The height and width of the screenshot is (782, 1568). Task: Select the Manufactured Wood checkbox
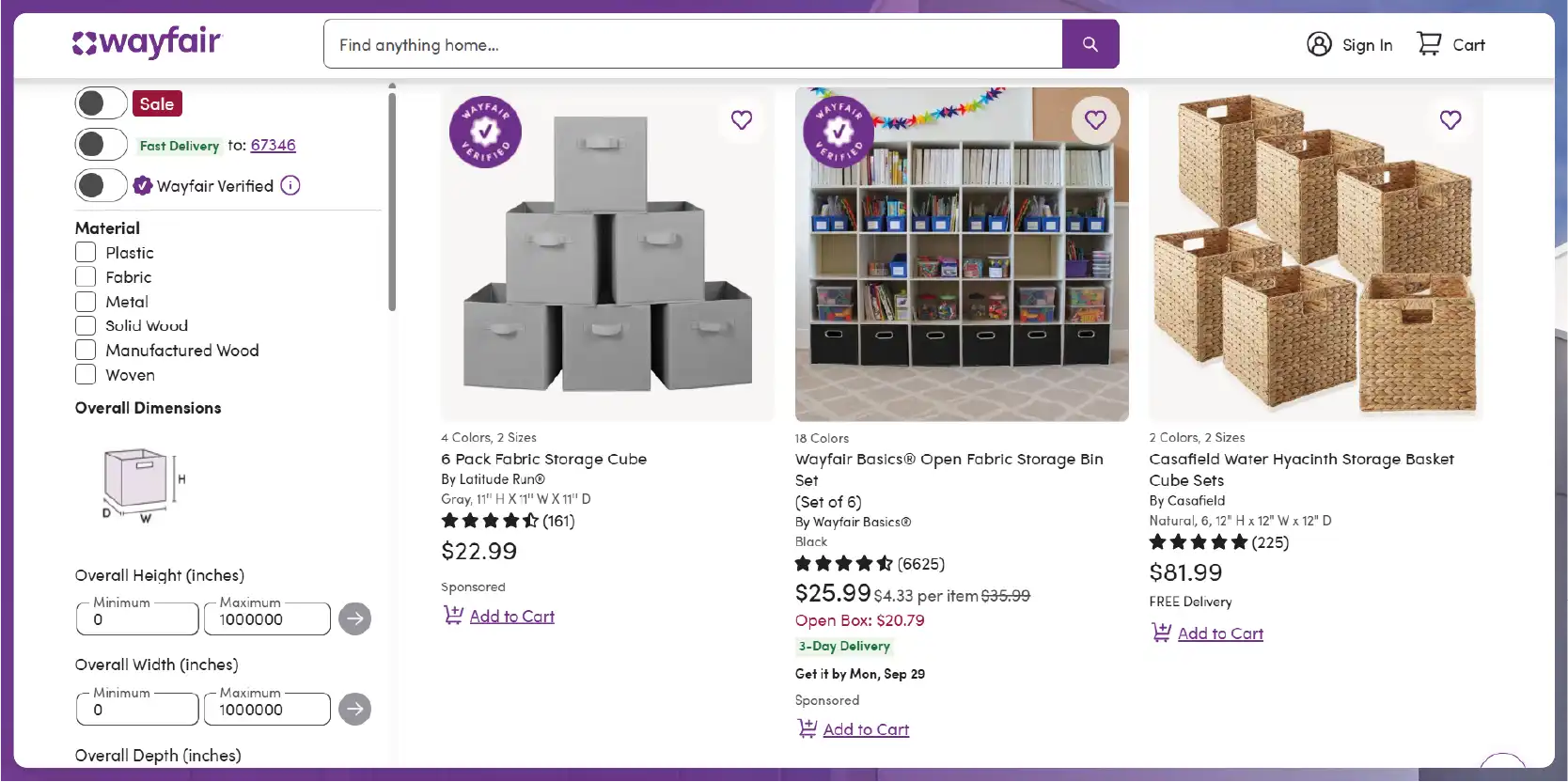point(86,351)
